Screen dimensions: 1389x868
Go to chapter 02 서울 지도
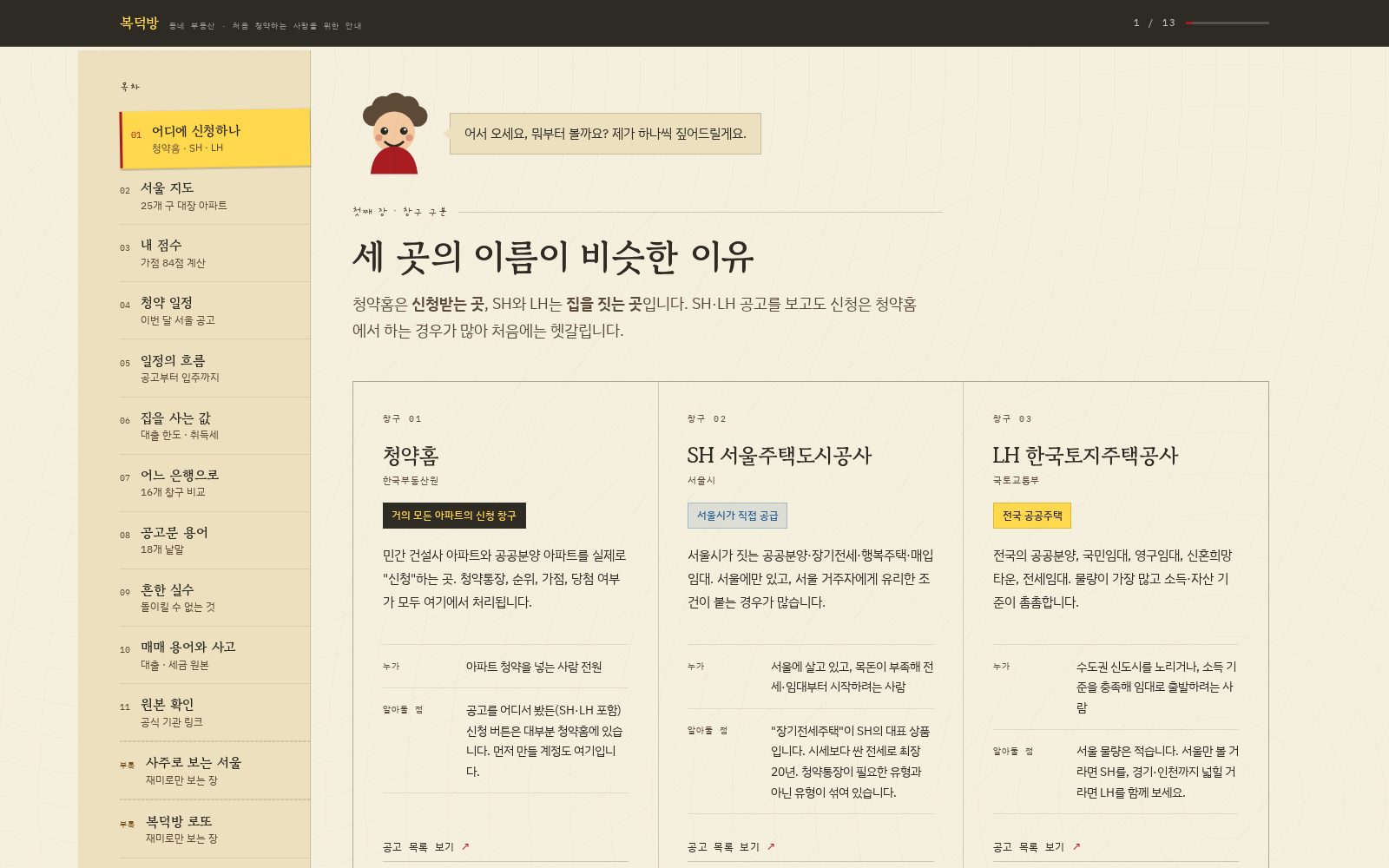(x=214, y=196)
